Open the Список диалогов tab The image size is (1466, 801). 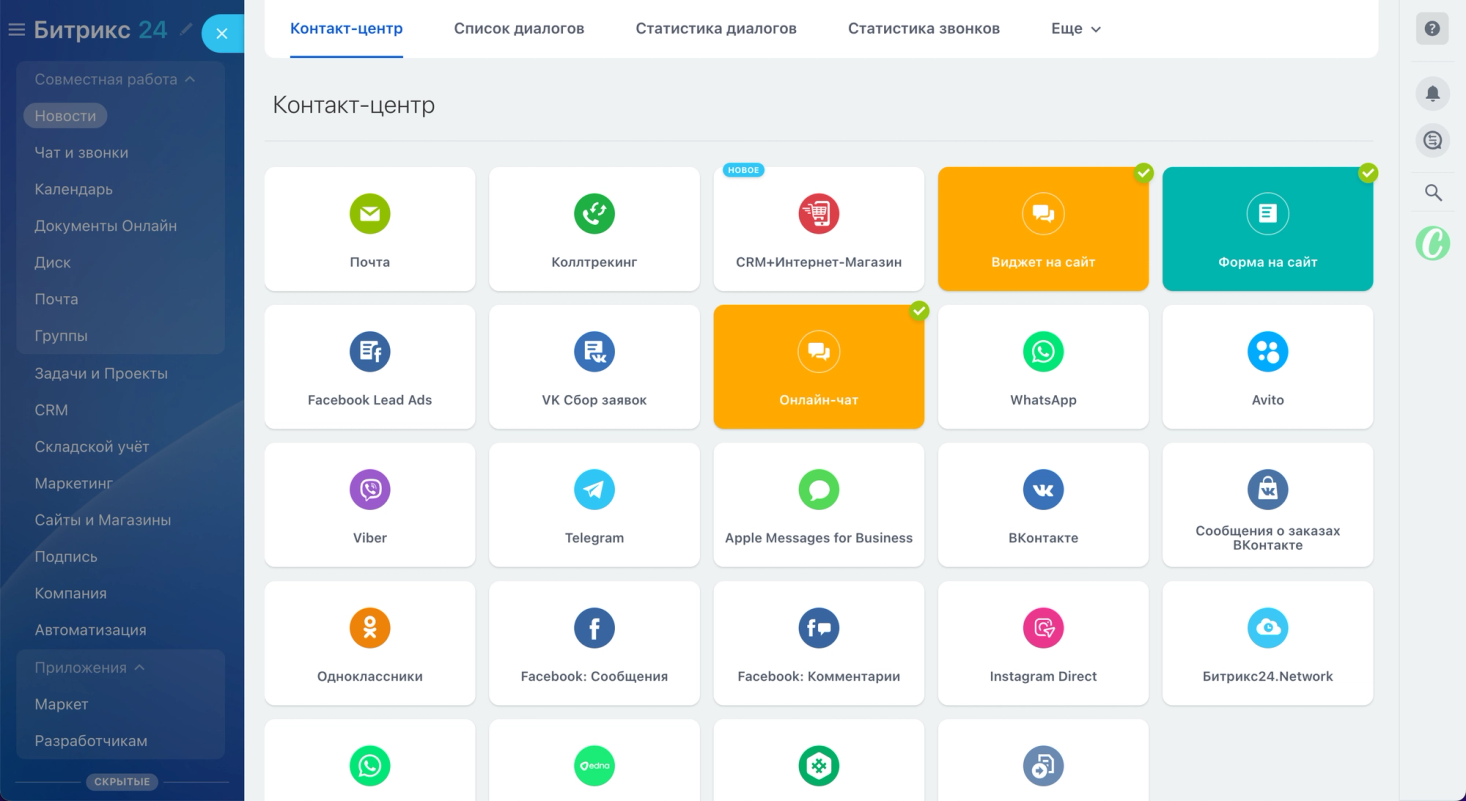pyautogui.click(x=519, y=29)
